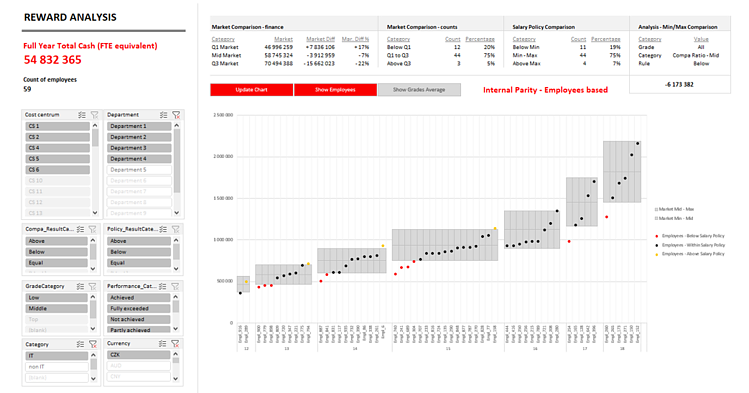Toggle the non IT category item

[57, 367]
